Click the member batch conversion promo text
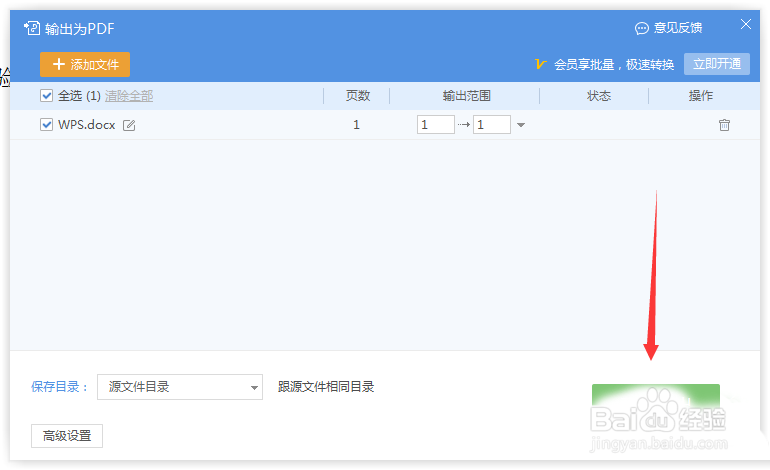770x470 pixels. [614, 64]
